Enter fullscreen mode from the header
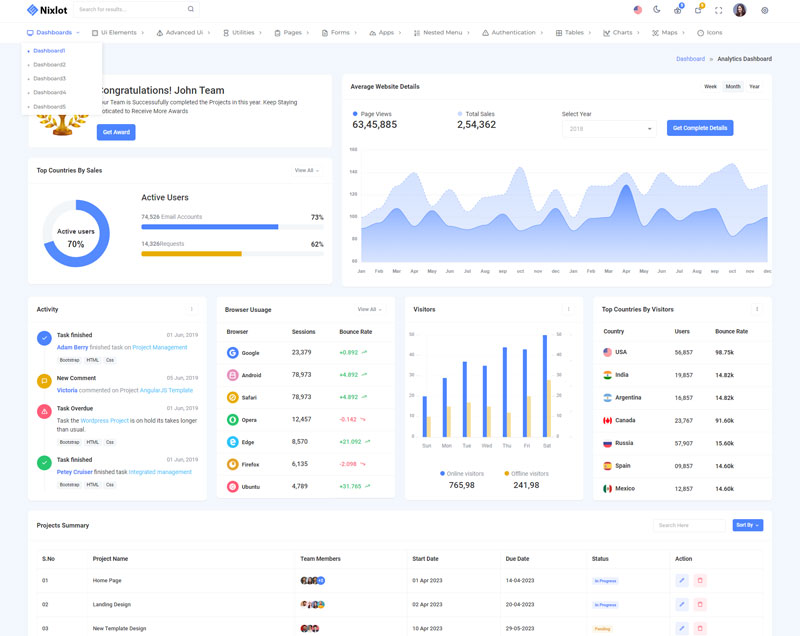 pos(718,10)
